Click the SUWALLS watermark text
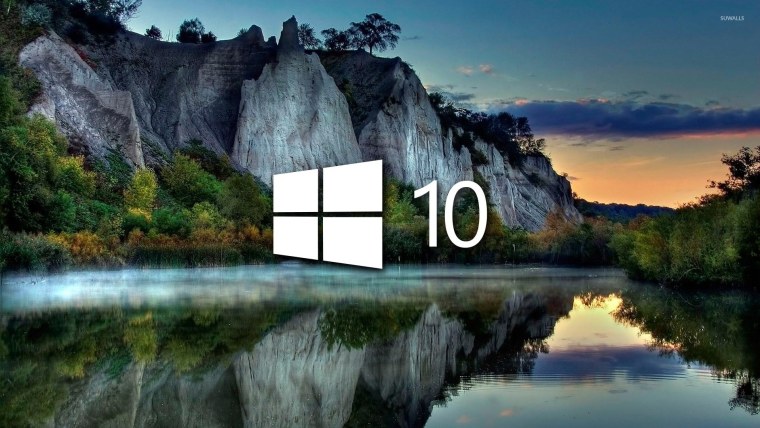The height and width of the screenshot is (428, 760). click(732, 17)
